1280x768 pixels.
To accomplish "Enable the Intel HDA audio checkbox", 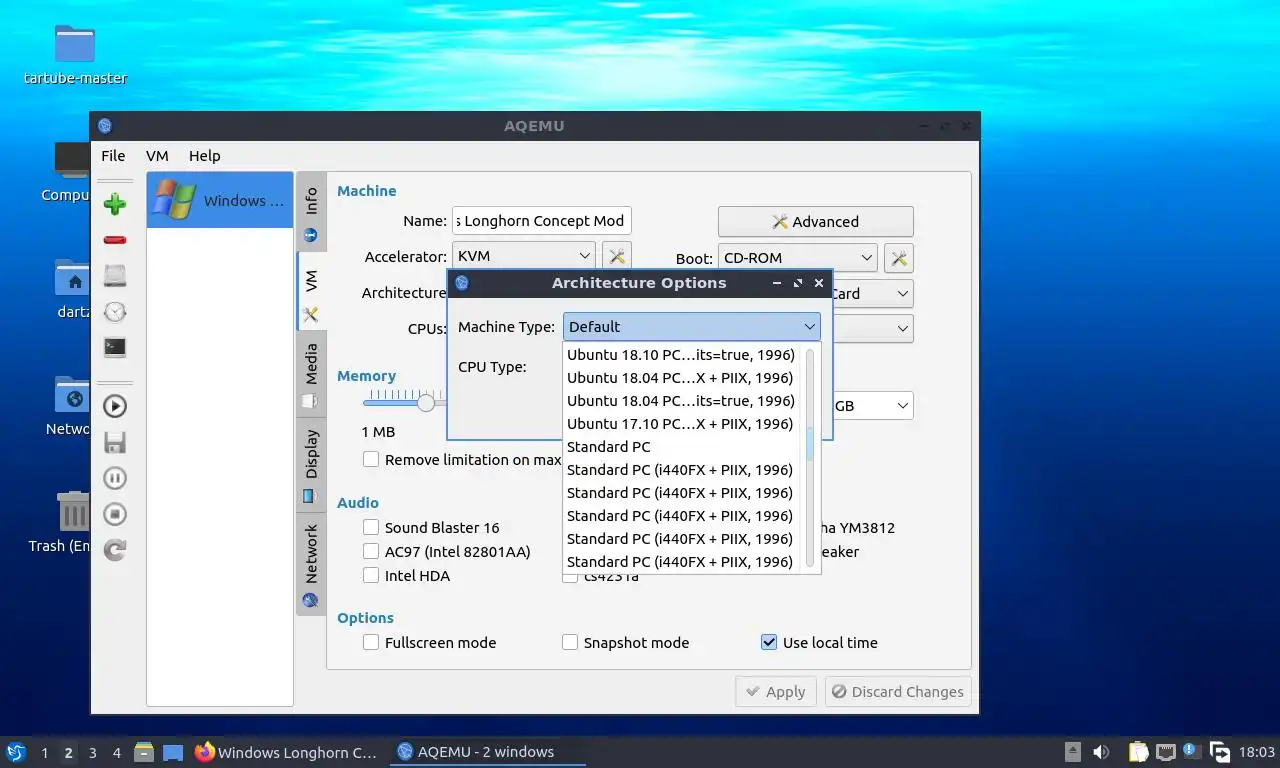I will pyautogui.click(x=371, y=576).
